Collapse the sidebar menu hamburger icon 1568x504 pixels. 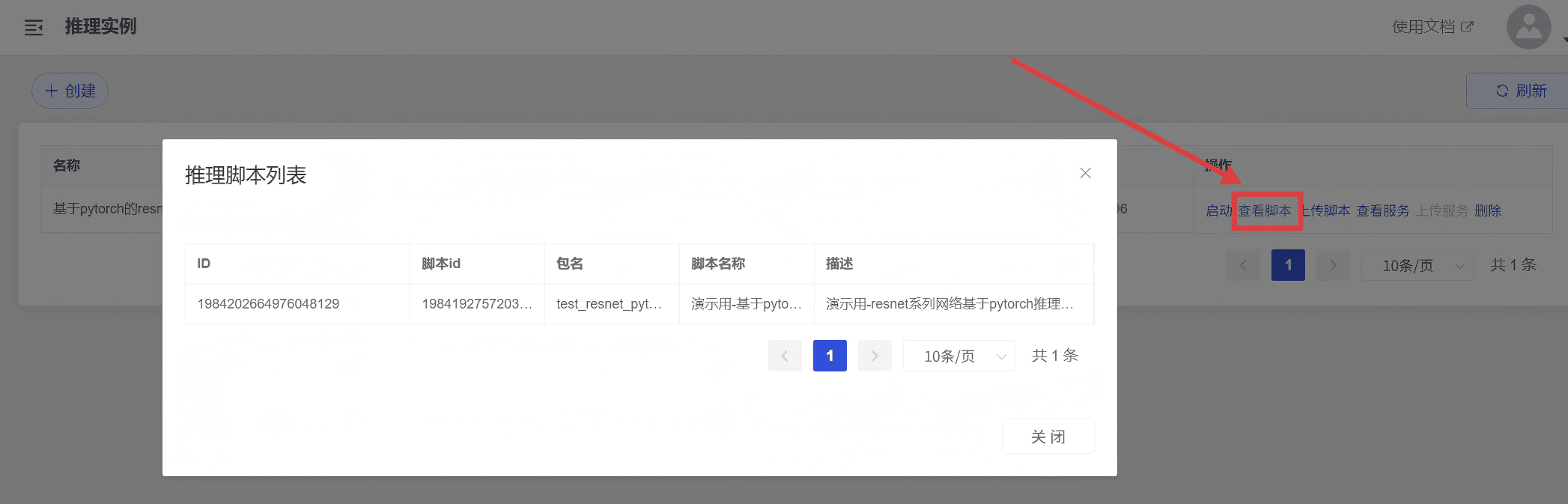pos(34,28)
